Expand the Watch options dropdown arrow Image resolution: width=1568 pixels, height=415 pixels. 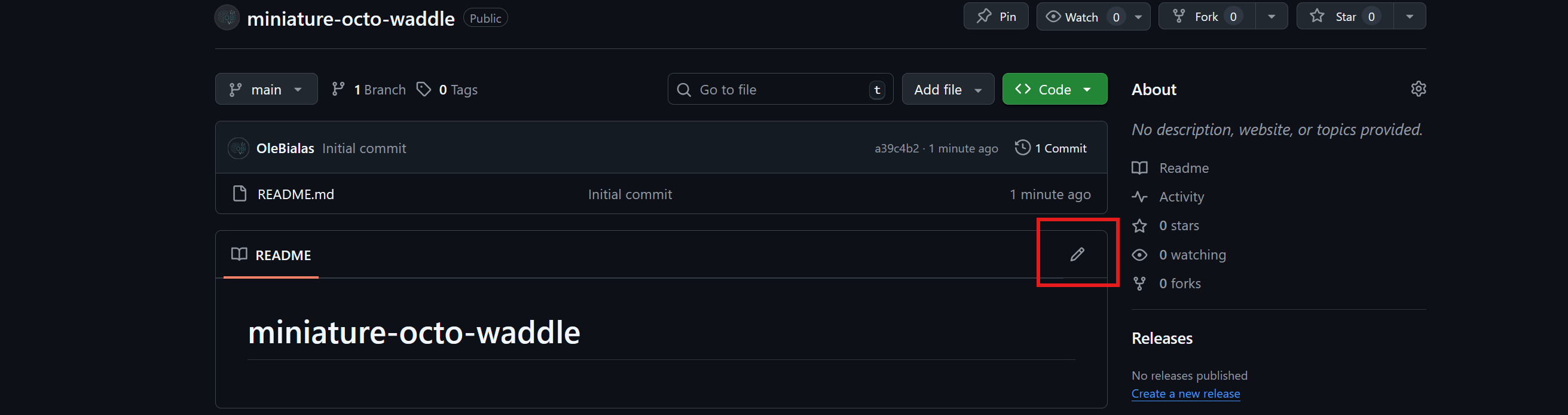click(x=1138, y=16)
